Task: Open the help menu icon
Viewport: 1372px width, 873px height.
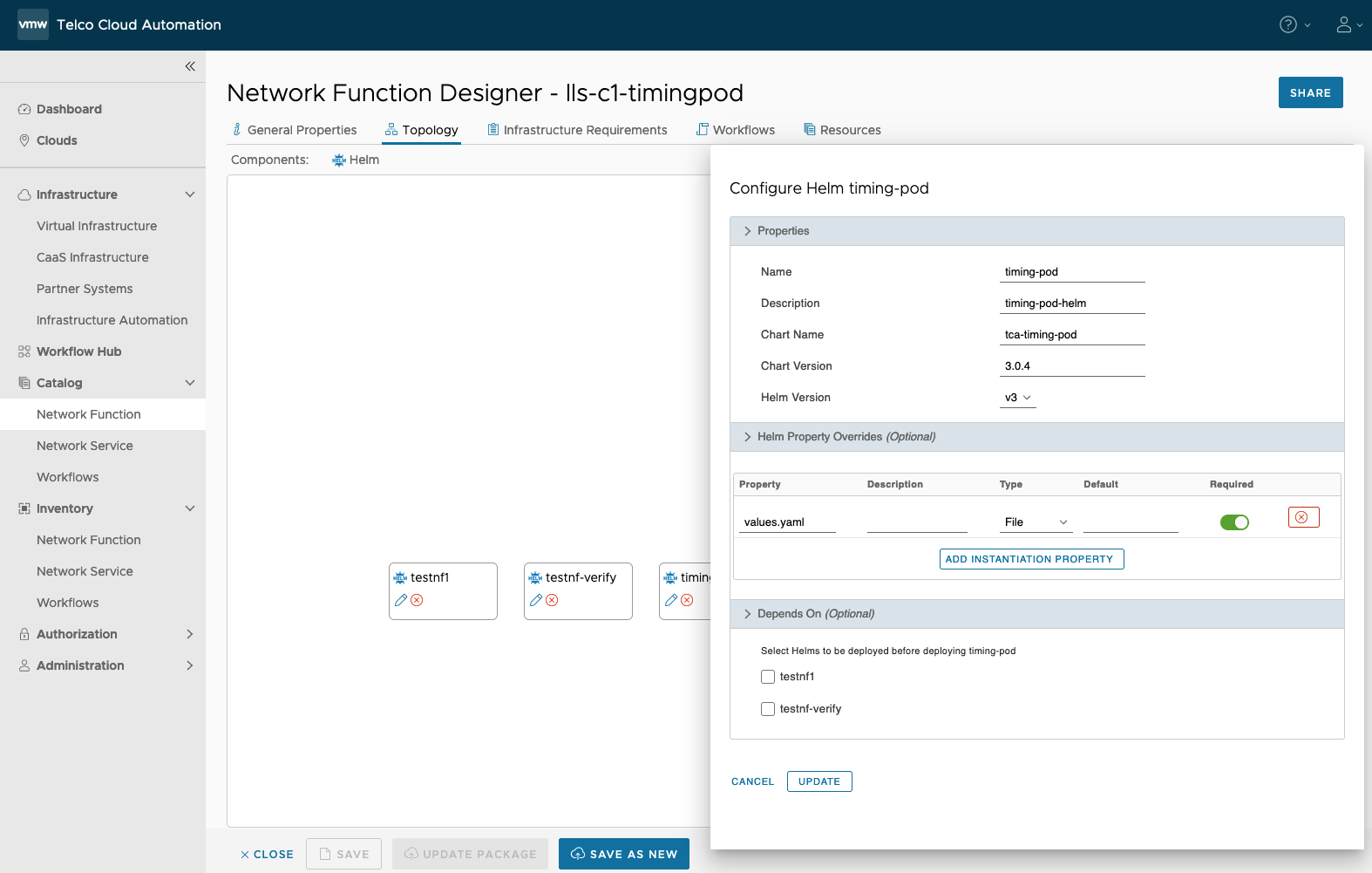Action: coord(1288,24)
